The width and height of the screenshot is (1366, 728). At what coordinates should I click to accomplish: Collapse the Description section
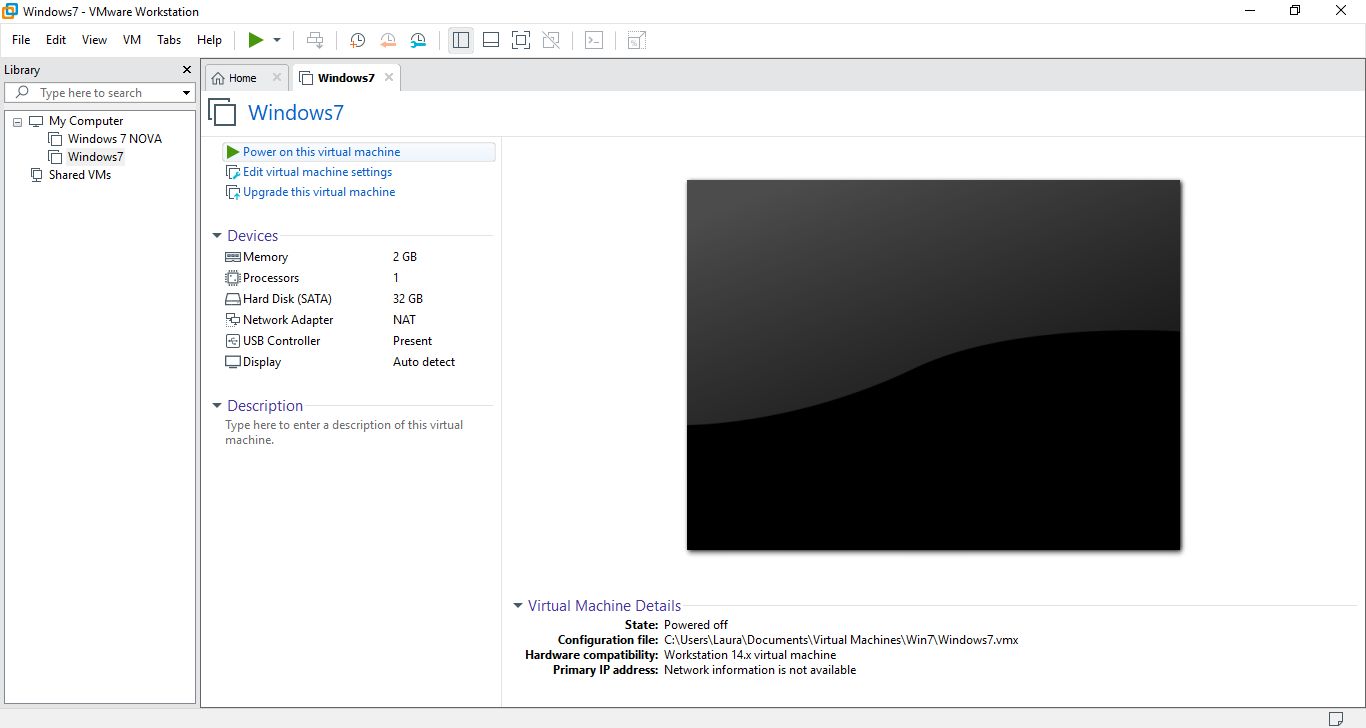pos(217,406)
